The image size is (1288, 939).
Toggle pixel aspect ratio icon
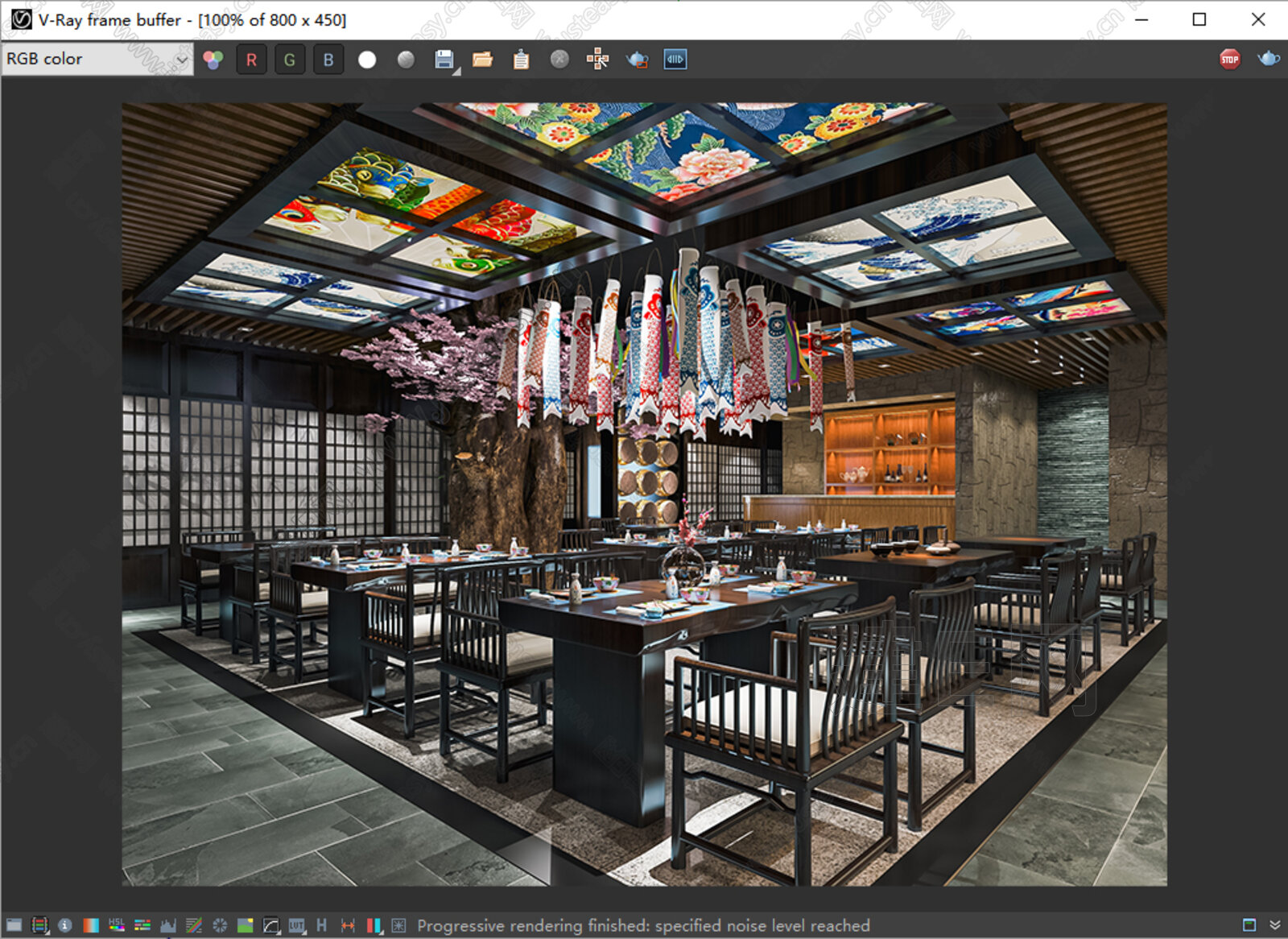pos(348,925)
